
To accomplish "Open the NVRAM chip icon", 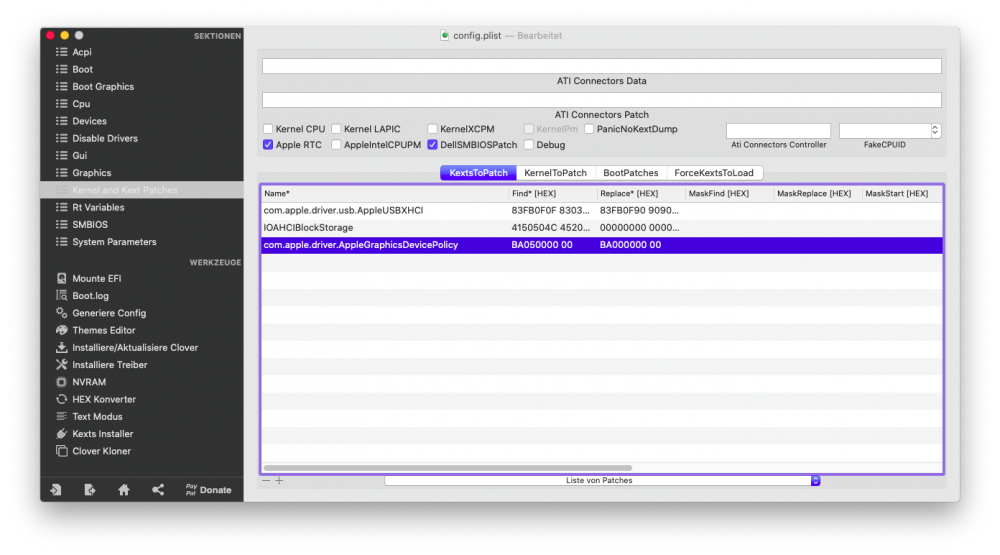I will [62, 382].
